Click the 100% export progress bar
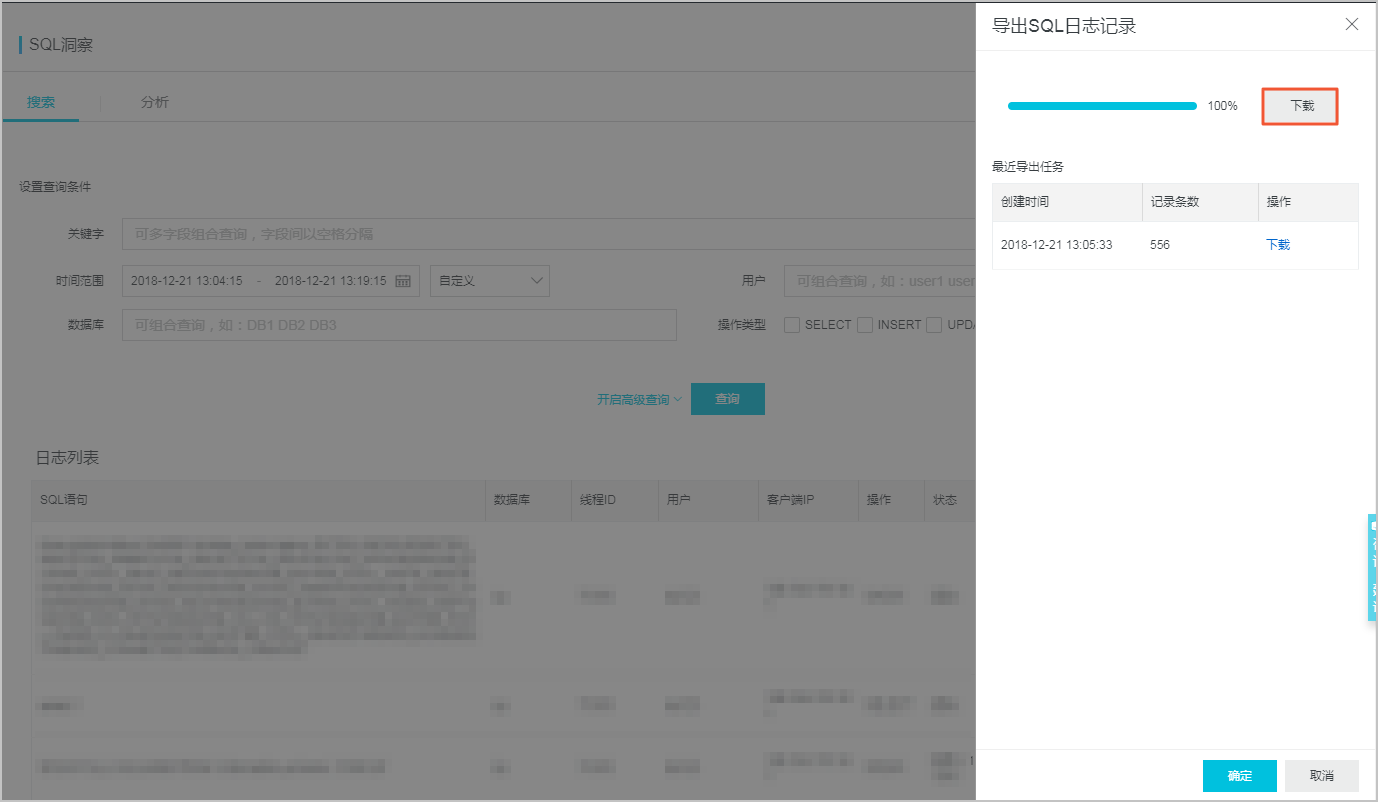Viewport: 1378px width, 802px height. click(x=1102, y=106)
